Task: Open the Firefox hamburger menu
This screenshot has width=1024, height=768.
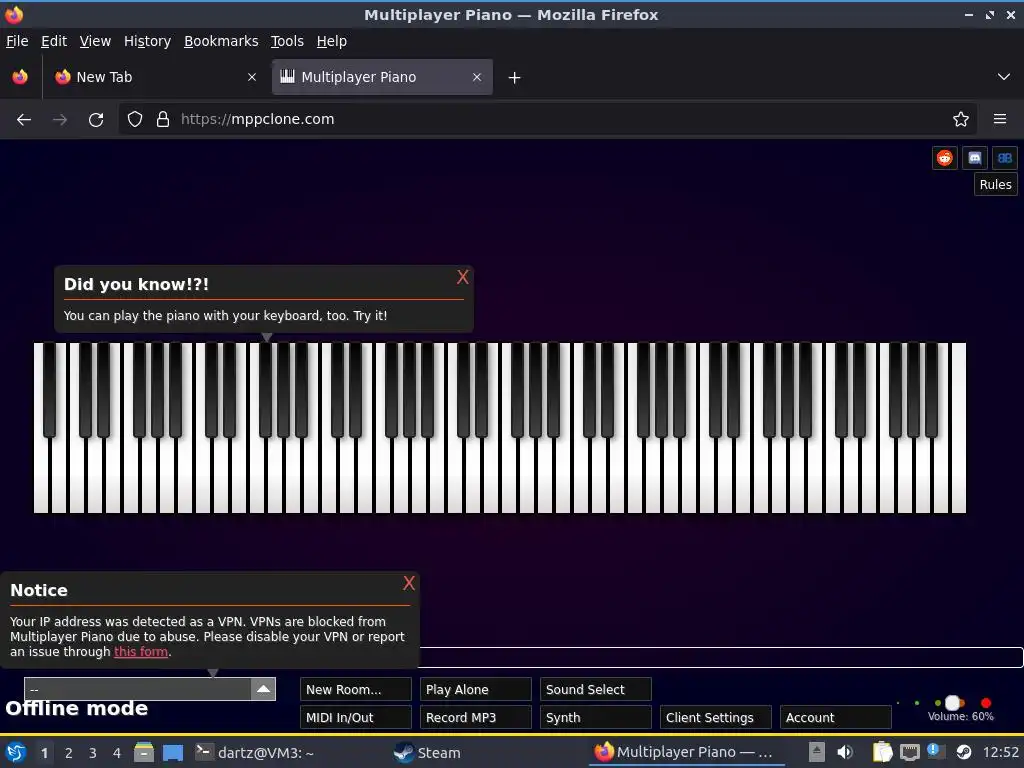Action: click(1000, 120)
